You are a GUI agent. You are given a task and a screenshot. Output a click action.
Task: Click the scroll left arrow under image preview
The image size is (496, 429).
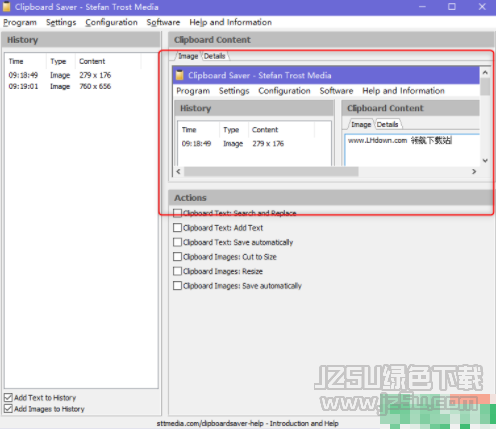point(178,172)
